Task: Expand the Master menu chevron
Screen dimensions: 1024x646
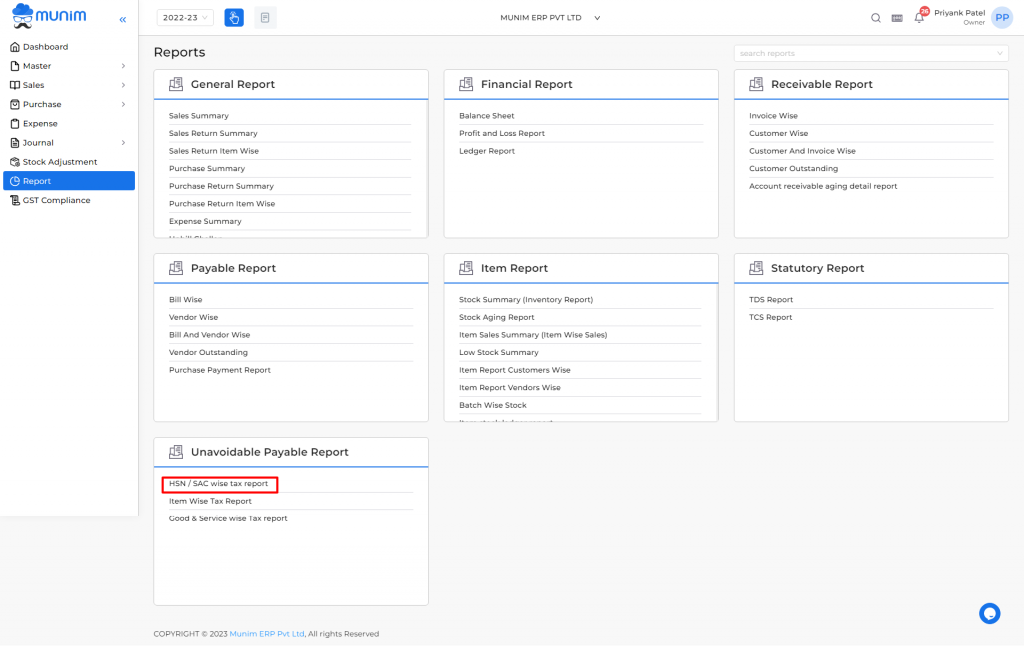Action: click(x=123, y=66)
